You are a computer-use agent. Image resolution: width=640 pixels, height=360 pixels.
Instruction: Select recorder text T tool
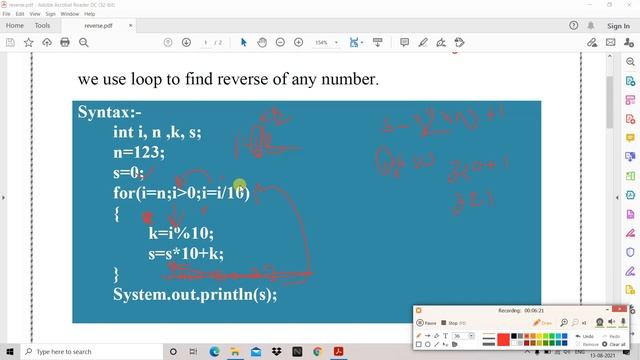pyautogui.click(x=445, y=336)
